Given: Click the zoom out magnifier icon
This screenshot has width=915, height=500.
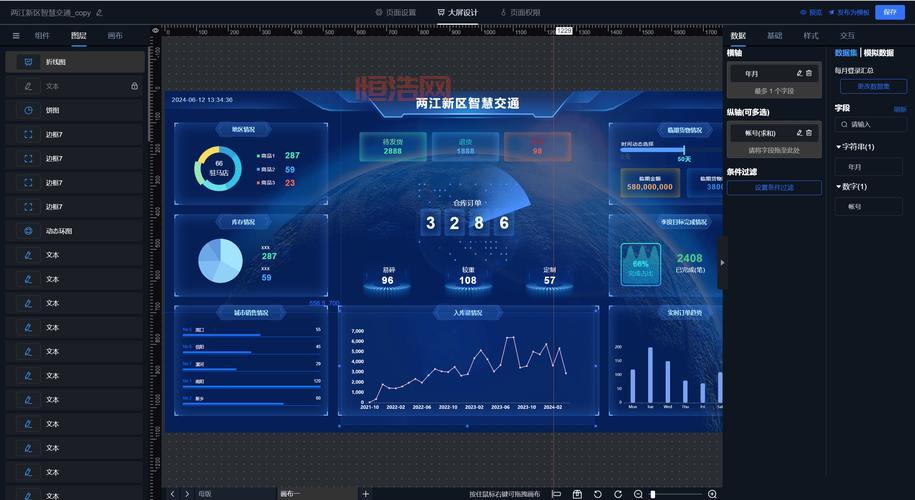Looking at the screenshot, I should pyautogui.click(x=638, y=494).
